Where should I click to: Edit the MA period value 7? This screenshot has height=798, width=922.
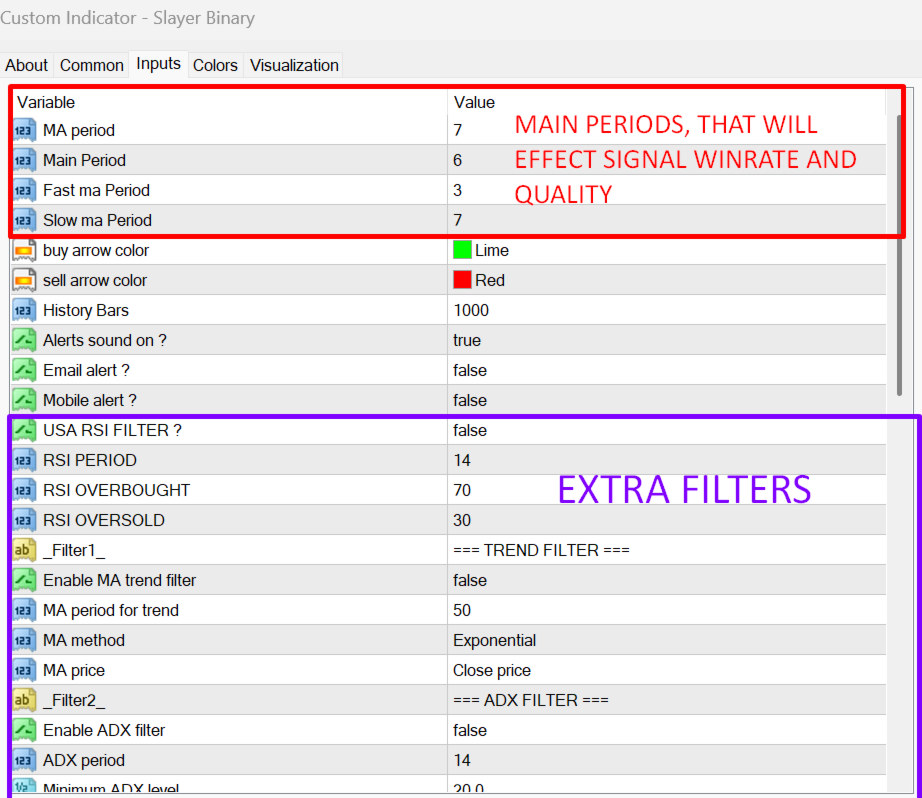coord(667,131)
